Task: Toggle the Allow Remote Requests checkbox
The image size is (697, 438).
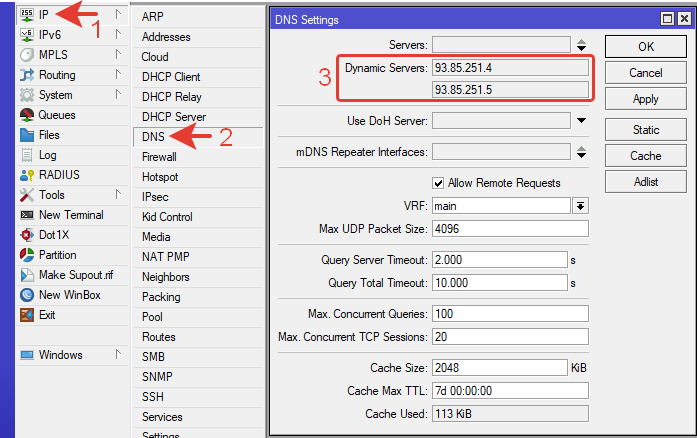Action: 438,183
